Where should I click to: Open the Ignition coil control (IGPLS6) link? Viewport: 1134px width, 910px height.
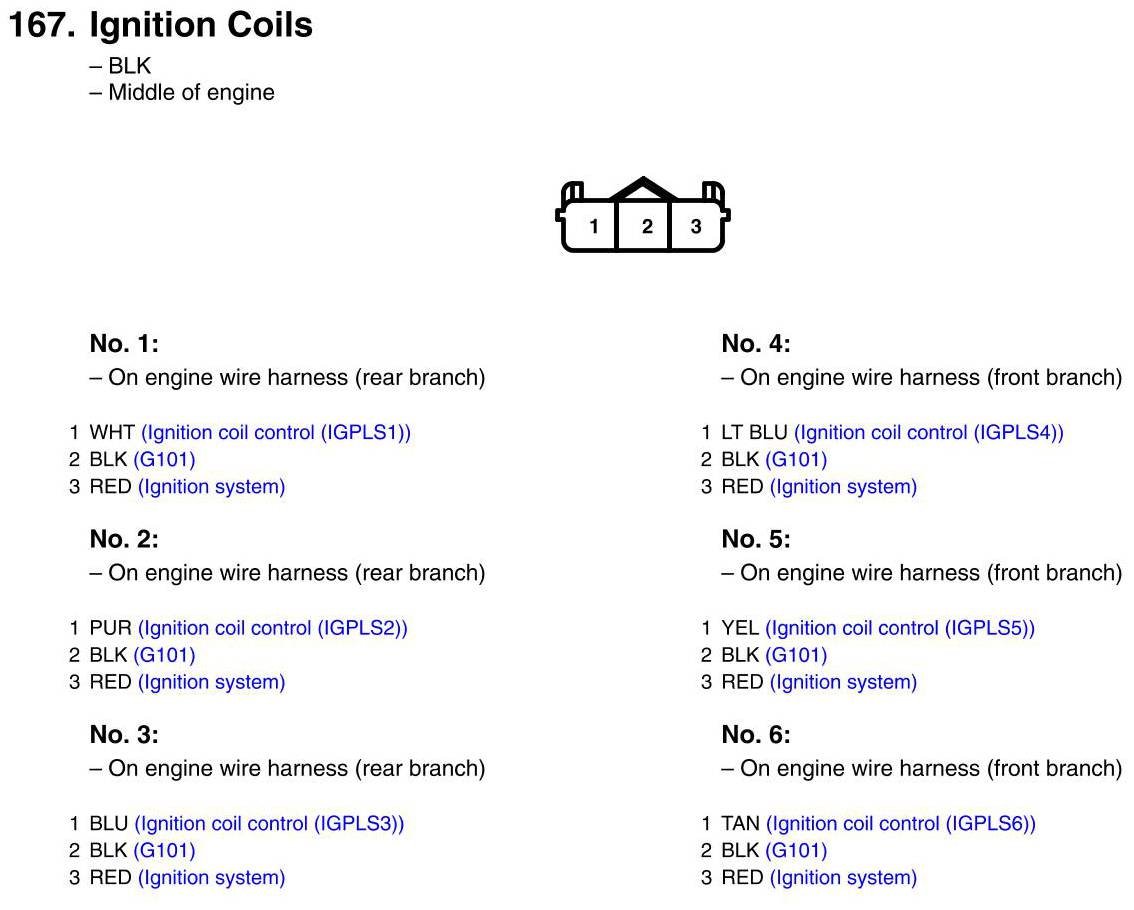(x=901, y=824)
